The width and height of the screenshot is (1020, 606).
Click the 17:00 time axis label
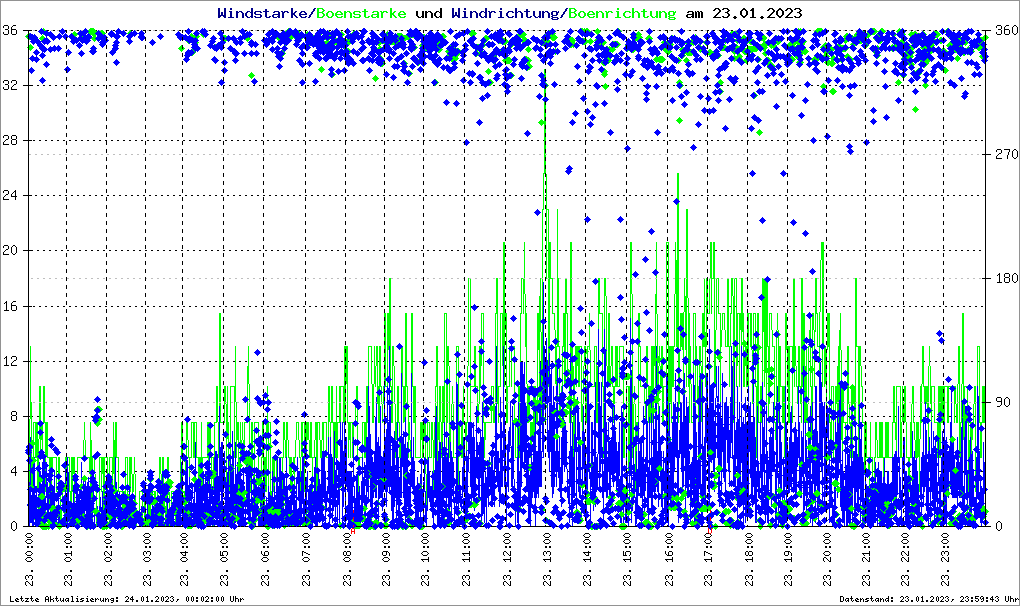pyautogui.click(x=709, y=559)
